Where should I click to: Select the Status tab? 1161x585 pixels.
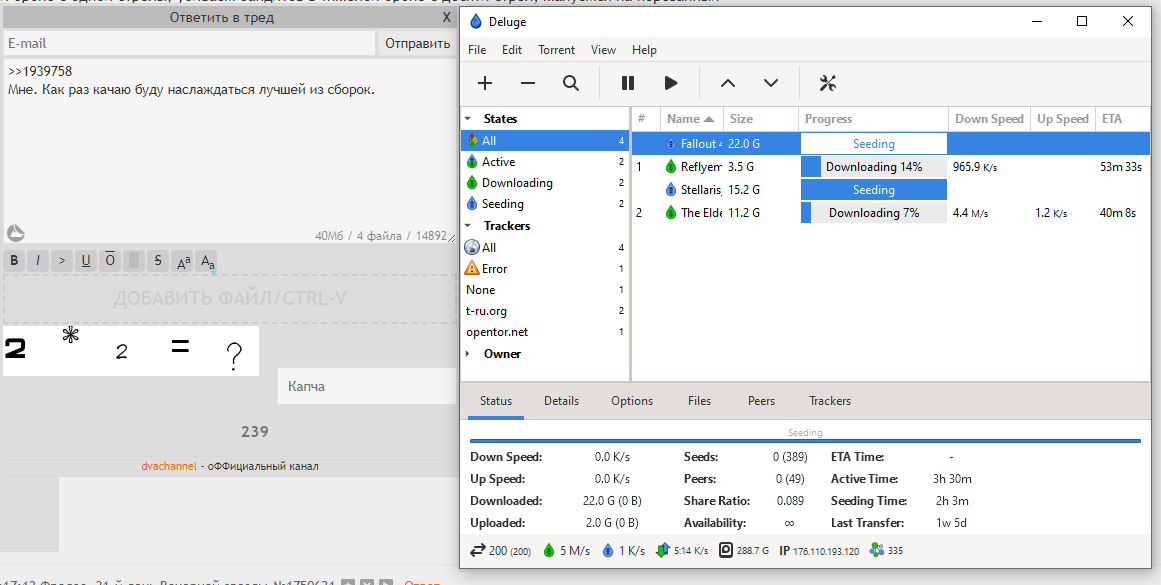[x=495, y=401]
